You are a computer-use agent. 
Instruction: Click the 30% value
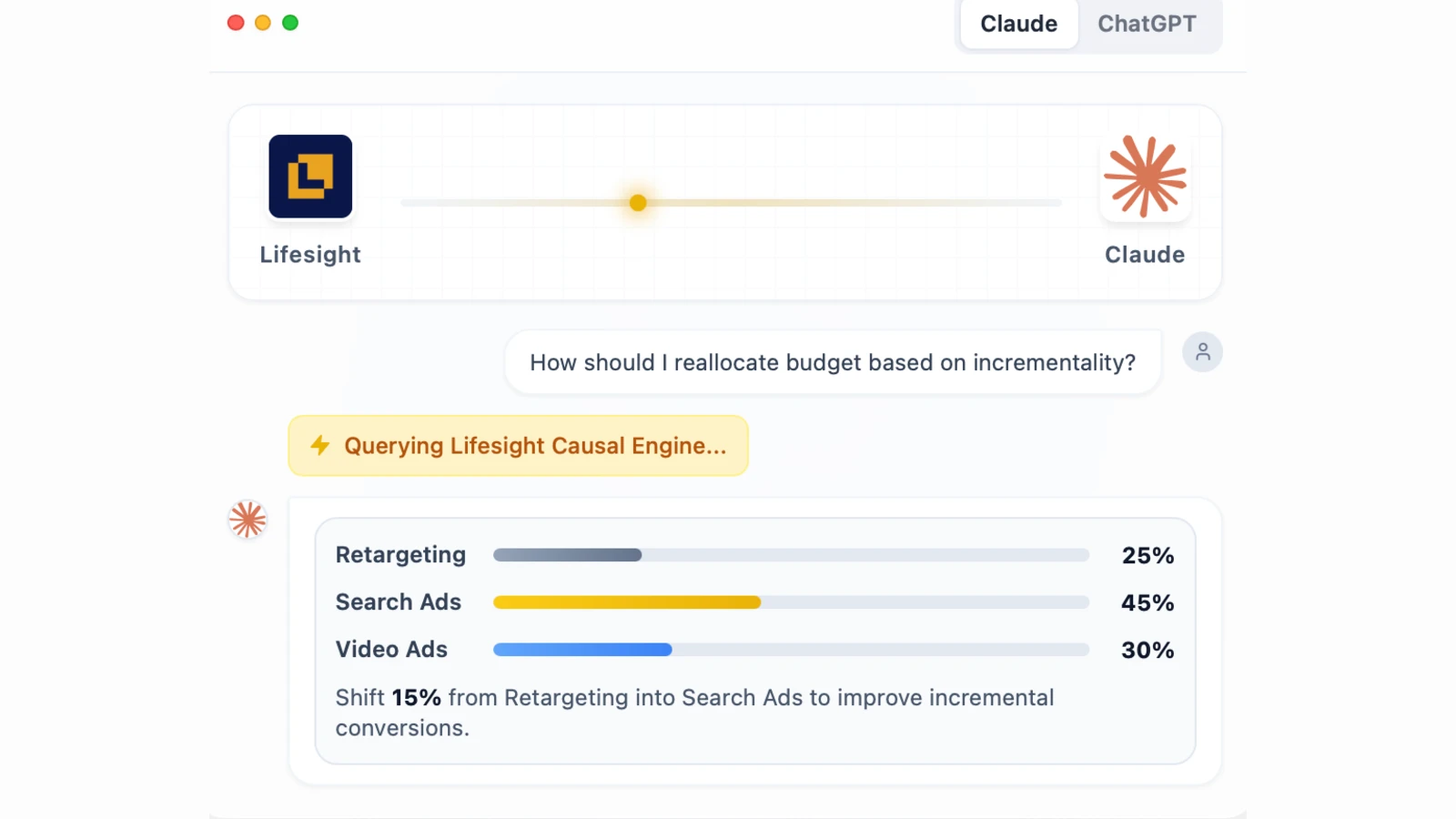point(1148,650)
